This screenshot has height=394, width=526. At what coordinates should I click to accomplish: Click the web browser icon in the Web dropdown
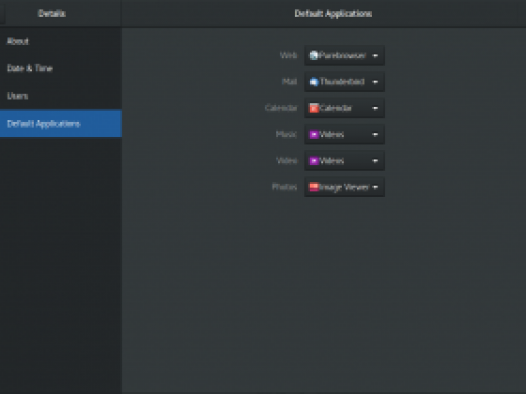coord(314,55)
